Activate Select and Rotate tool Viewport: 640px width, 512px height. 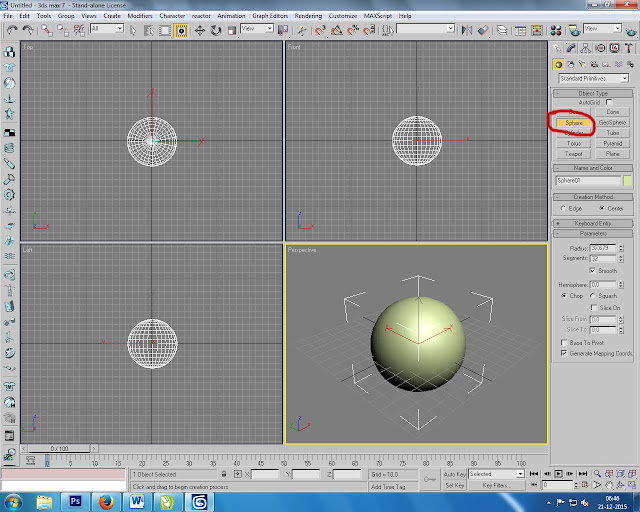coord(216,30)
